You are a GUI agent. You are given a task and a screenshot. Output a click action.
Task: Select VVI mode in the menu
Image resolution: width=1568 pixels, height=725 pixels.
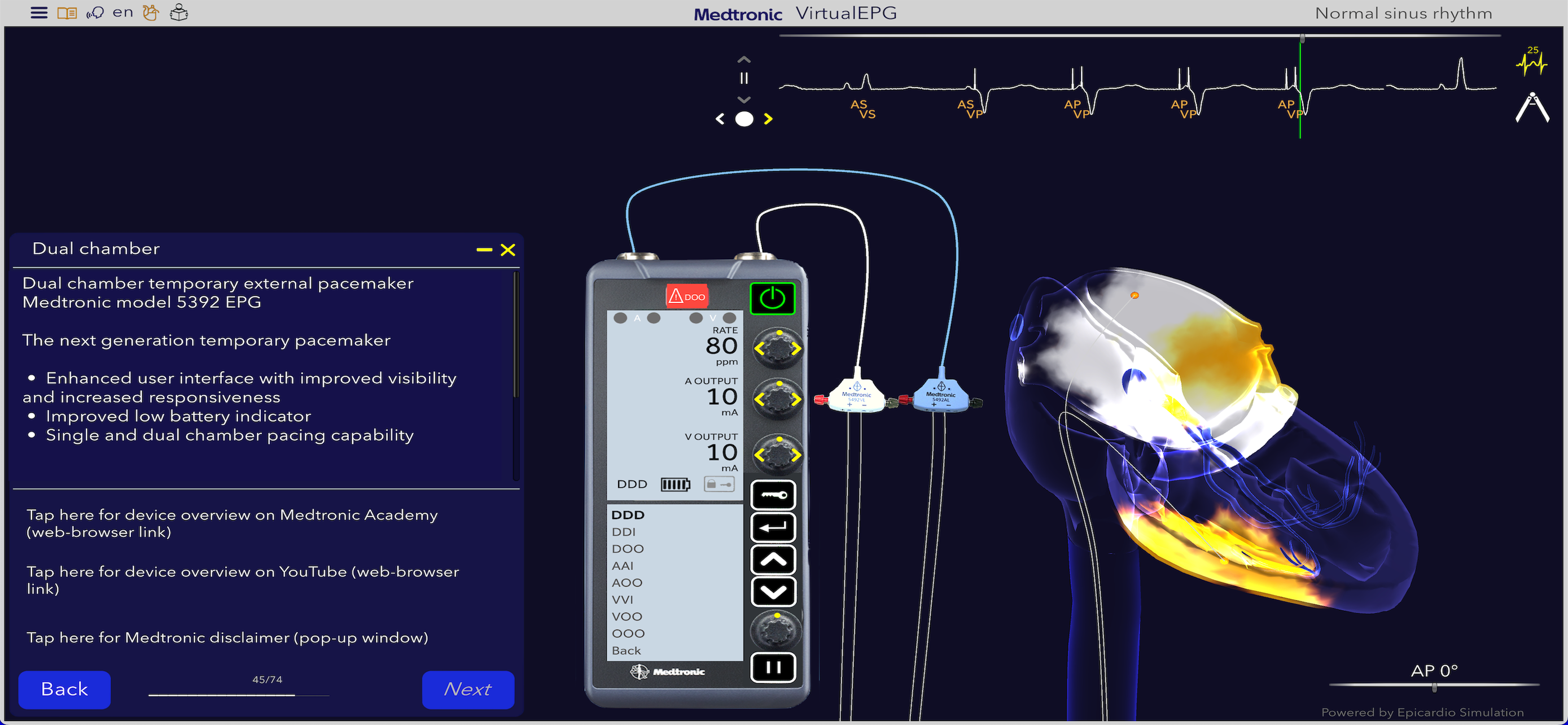click(x=623, y=600)
